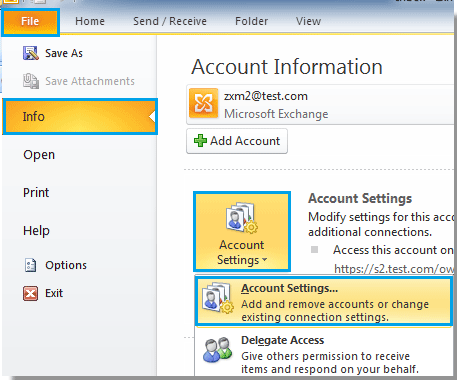Click the Account Information heading
This screenshot has width=457, height=380.
pyautogui.click(x=287, y=67)
